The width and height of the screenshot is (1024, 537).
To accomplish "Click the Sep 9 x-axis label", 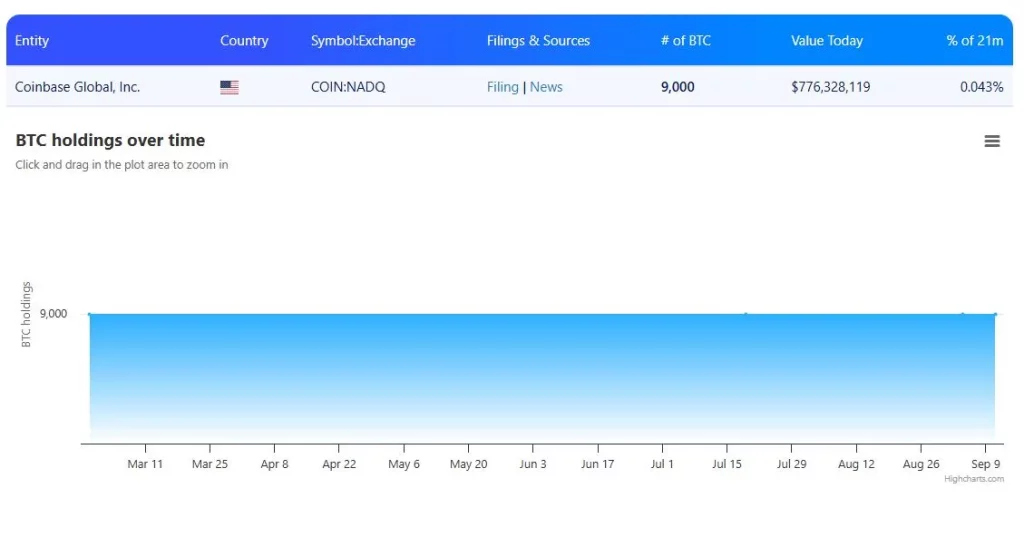I will [985, 464].
